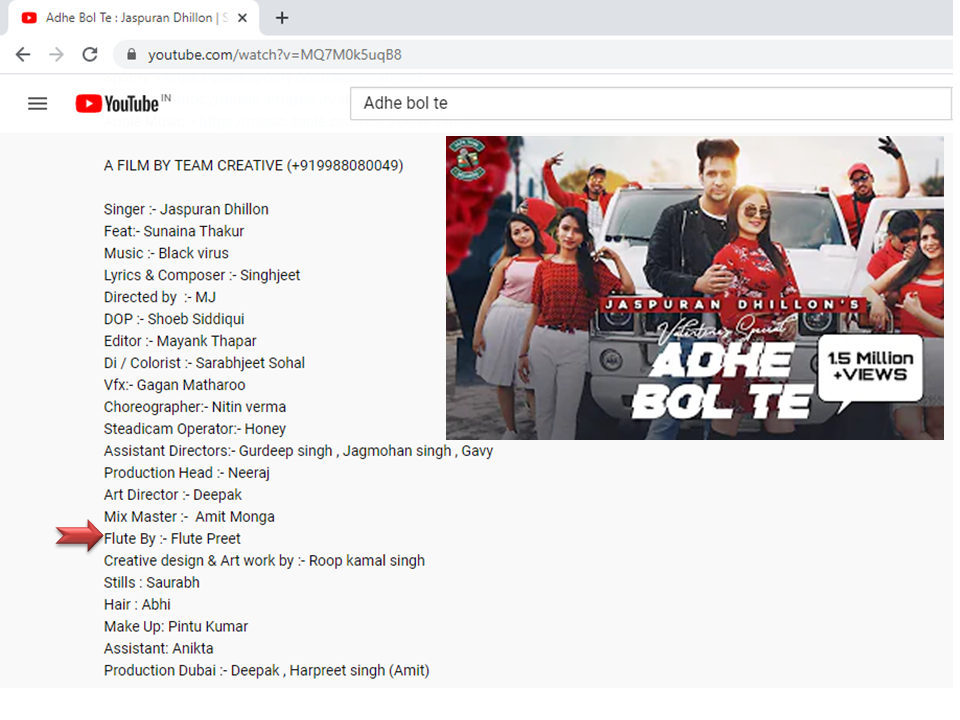Screen dimensions: 960x720
Task: Go back to the previous page
Action: coord(23,54)
